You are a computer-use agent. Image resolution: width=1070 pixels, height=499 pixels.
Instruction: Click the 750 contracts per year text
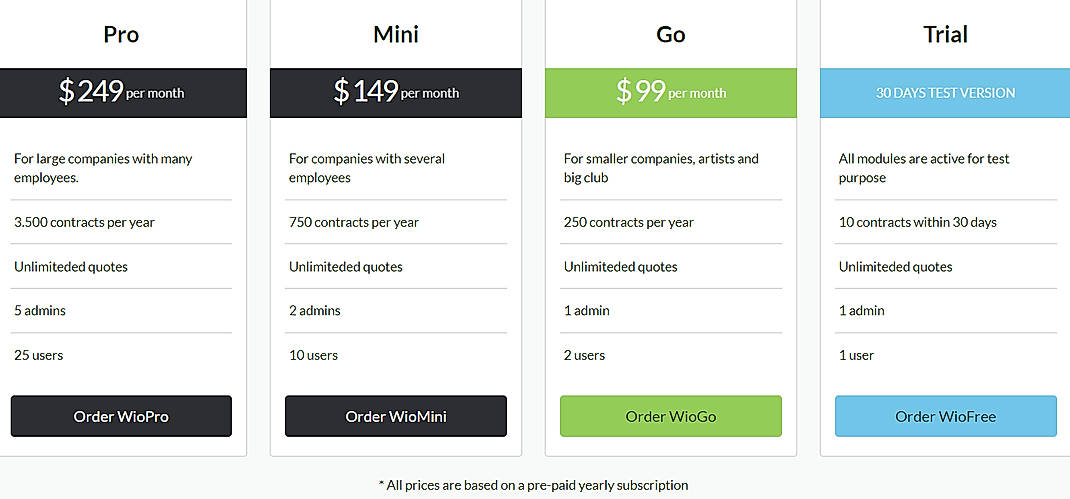click(x=354, y=222)
